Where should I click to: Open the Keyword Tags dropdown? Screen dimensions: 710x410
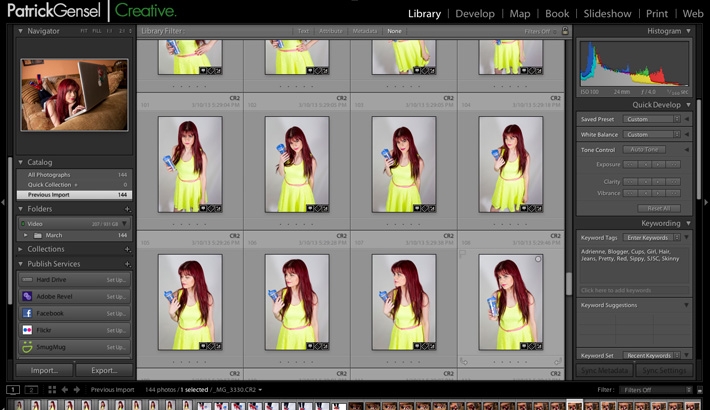click(652, 237)
